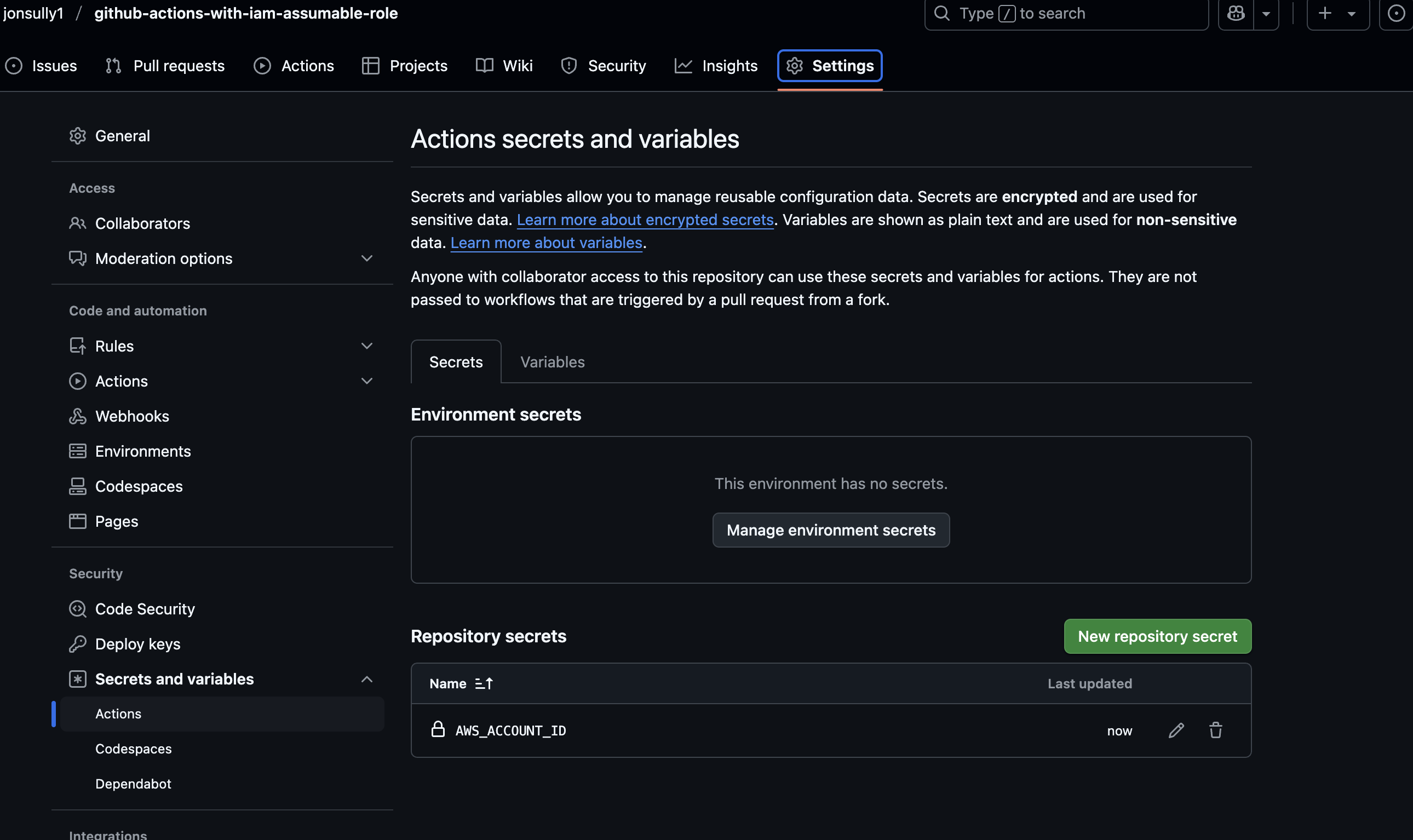Select the Pull requests icon
This screenshot has width=1413, height=840.
pos(113,66)
